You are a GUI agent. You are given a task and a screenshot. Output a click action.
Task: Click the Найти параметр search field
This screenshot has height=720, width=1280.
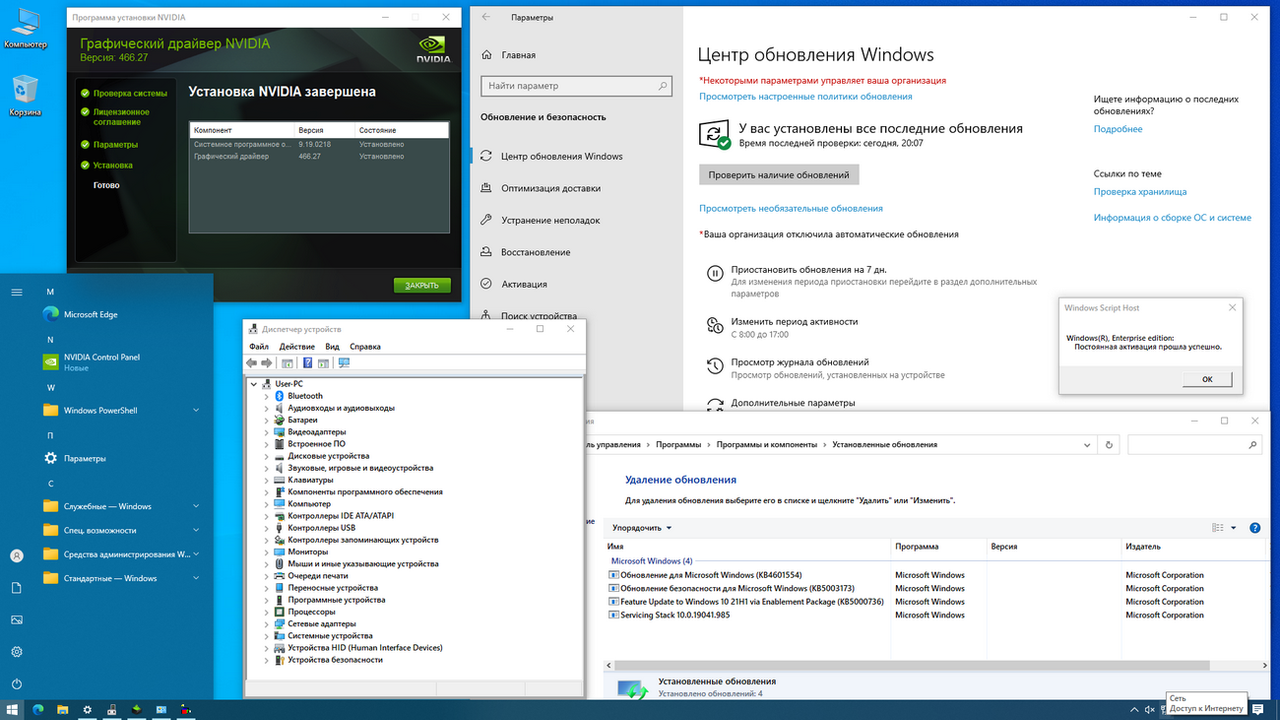pos(576,86)
